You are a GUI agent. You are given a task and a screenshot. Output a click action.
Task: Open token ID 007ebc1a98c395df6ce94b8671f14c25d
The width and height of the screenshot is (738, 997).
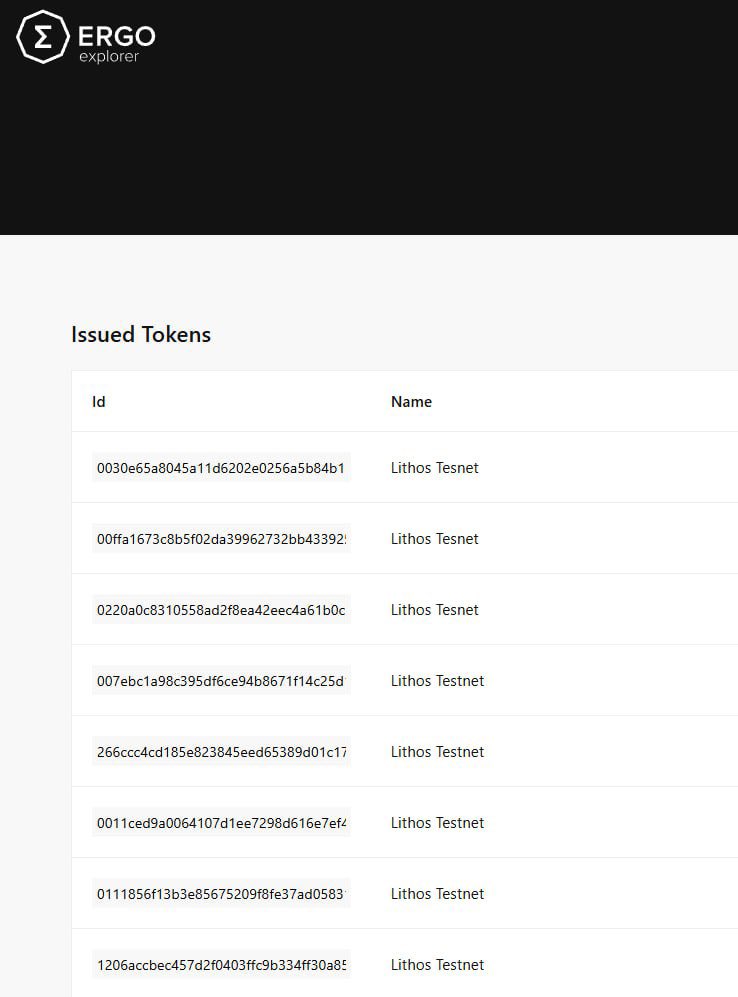click(x=221, y=681)
